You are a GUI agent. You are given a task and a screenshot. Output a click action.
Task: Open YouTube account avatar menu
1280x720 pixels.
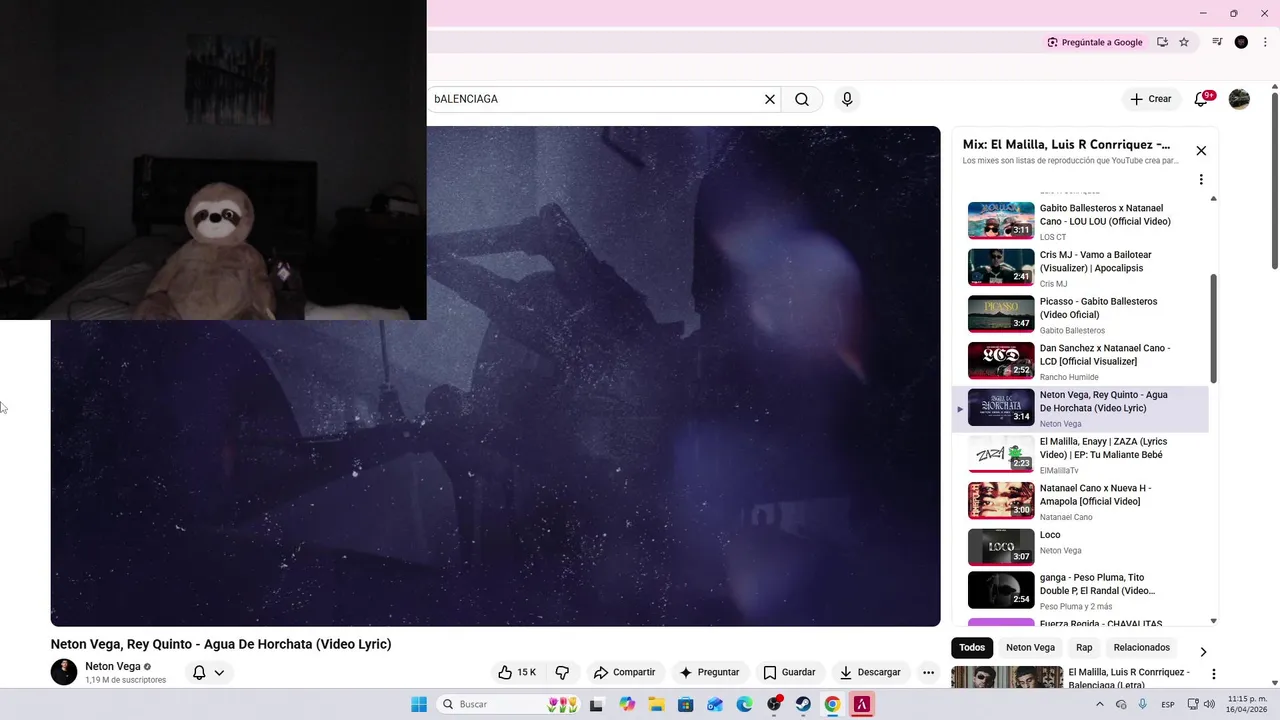click(1239, 99)
